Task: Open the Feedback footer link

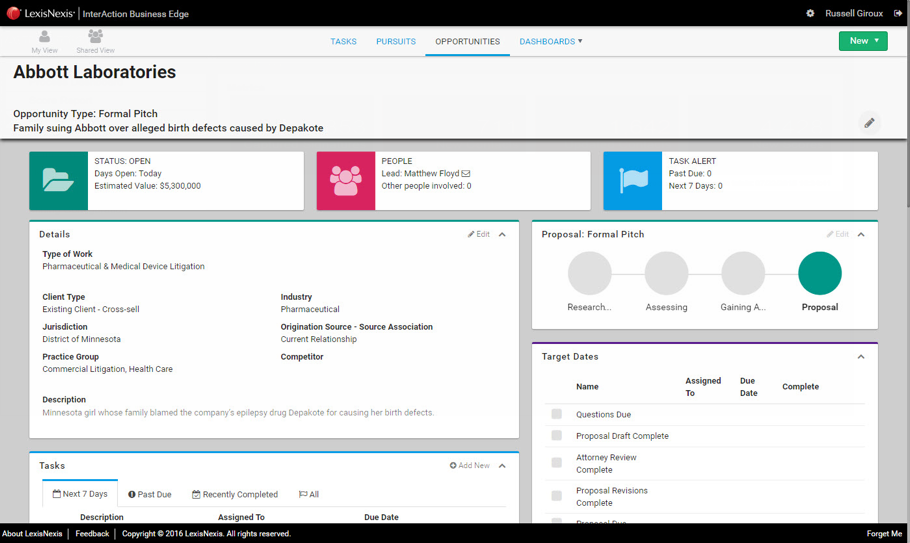Action: (x=92, y=534)
